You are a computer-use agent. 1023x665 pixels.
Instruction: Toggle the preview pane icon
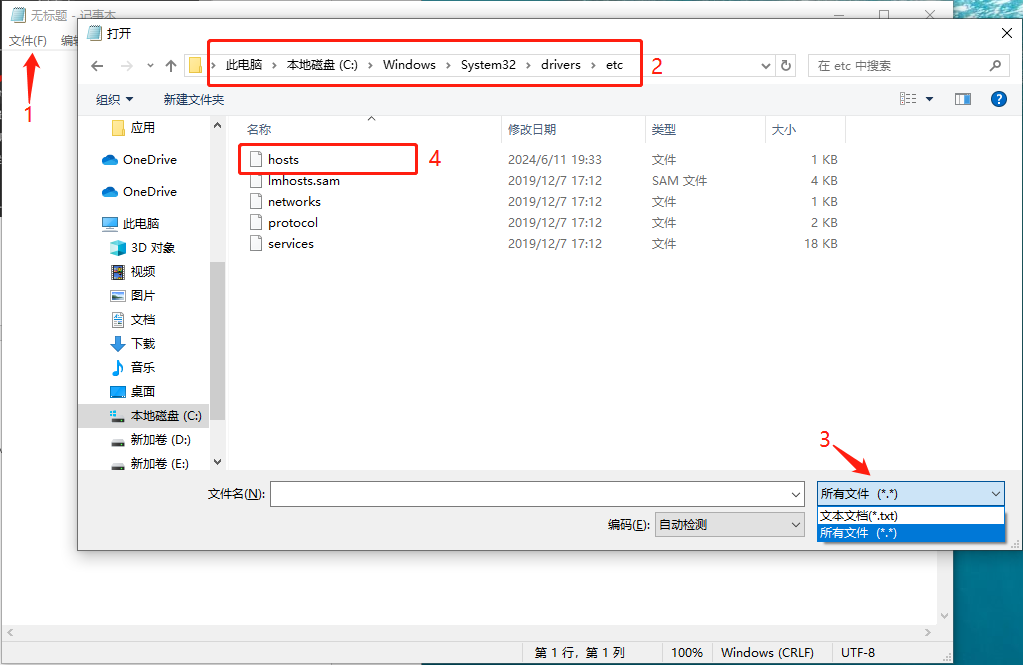[962, 98]
